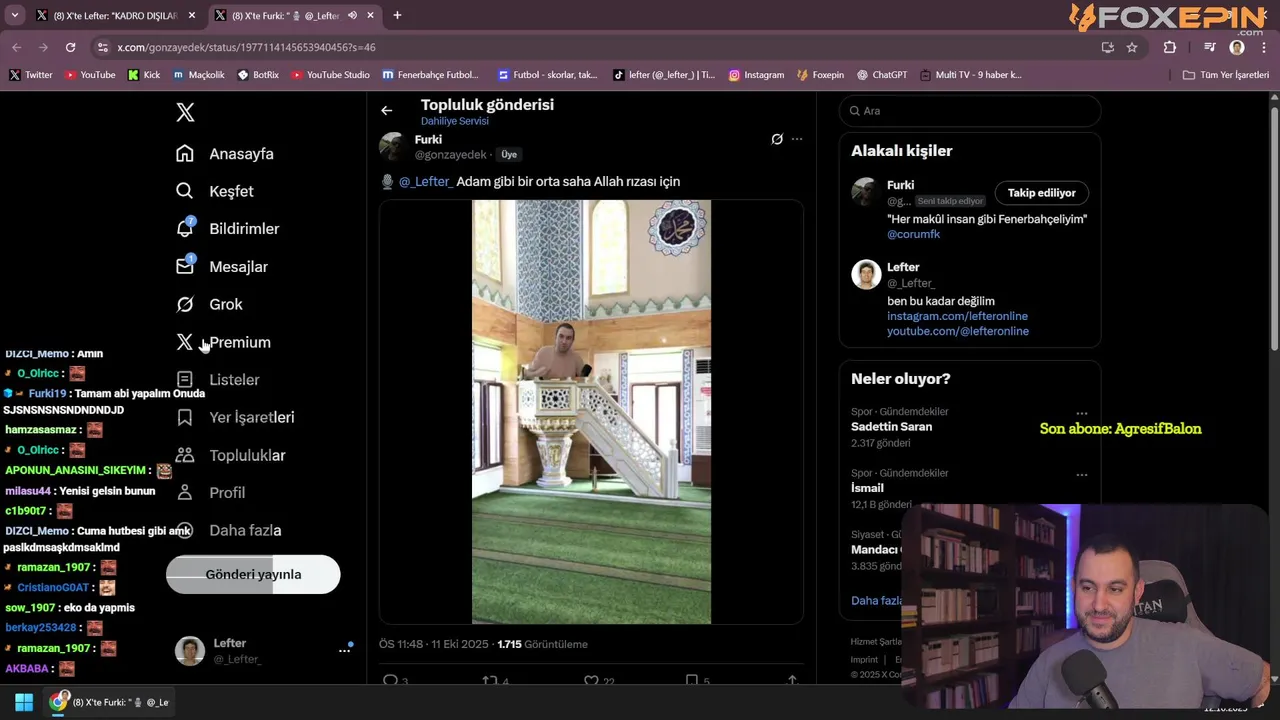Open the @_Lefter_ mention in the post
1280x720 pixels.
[425, 181]
